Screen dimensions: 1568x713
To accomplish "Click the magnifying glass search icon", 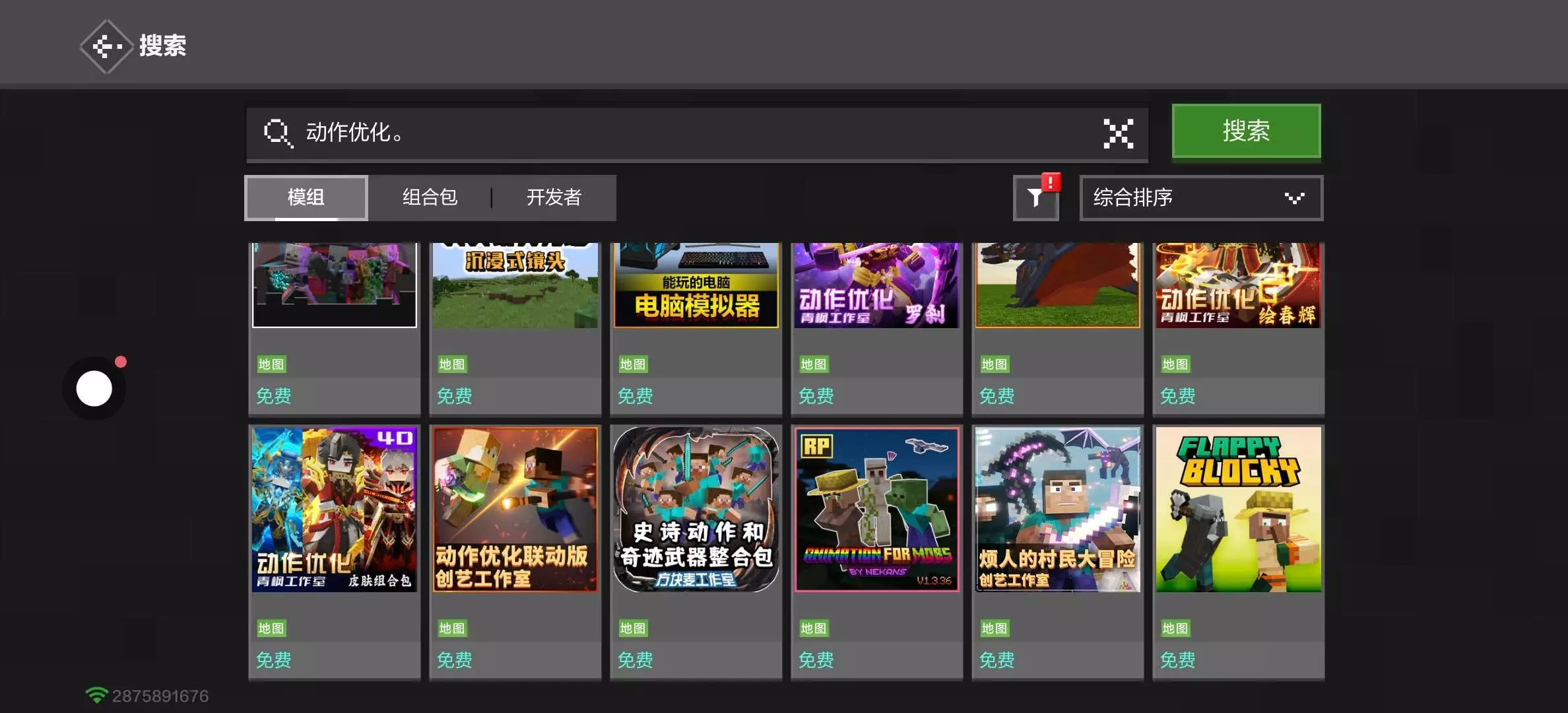I will (x=277, y=133).
